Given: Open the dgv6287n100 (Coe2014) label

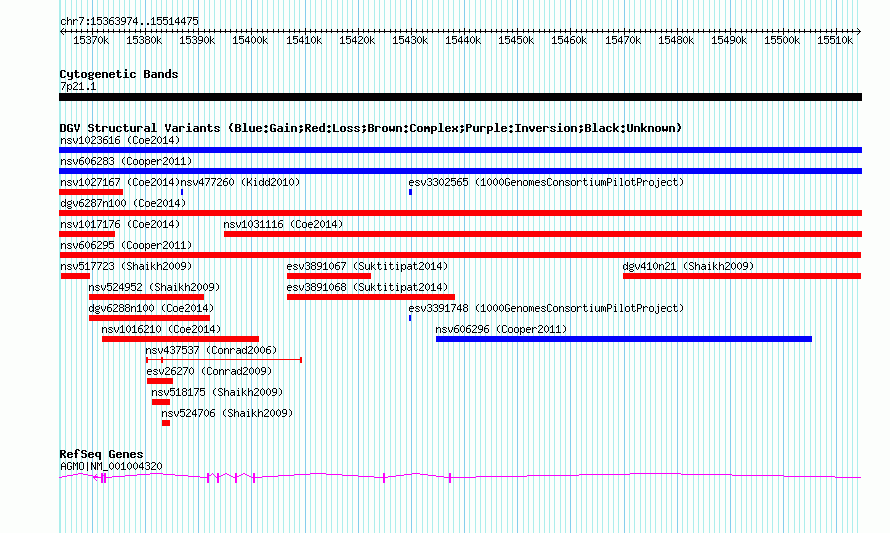Looking at the screenshot, I should (x=123, y=203).
